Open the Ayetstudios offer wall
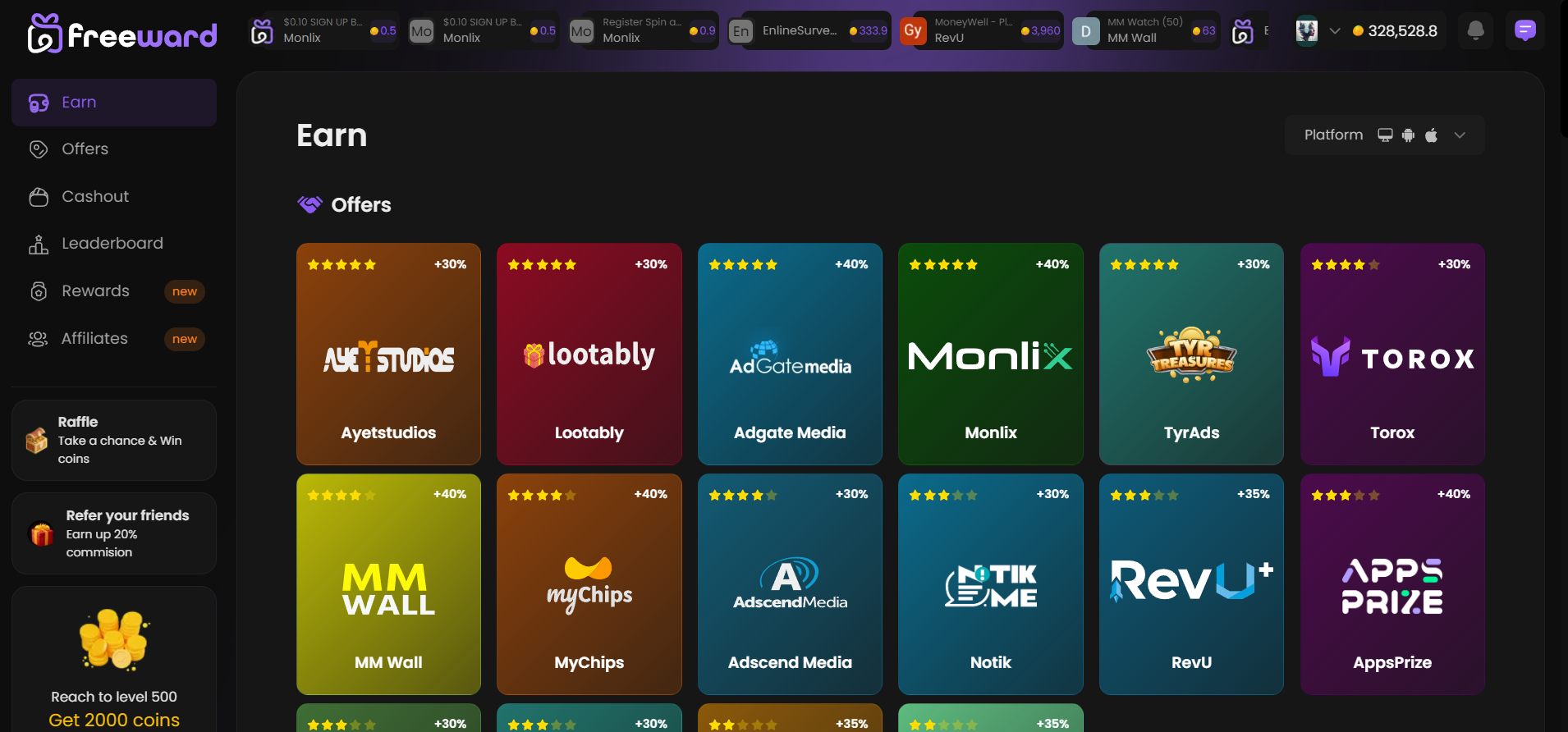This screenshot has height=732, width=1568. point(388,354)
